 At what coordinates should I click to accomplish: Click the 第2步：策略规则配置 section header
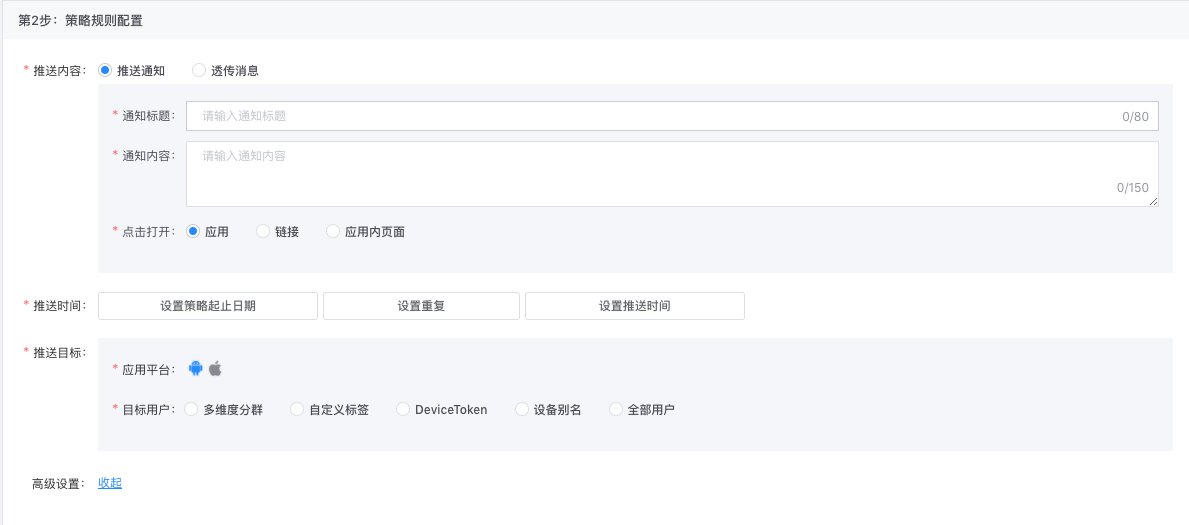pos(81,20)
